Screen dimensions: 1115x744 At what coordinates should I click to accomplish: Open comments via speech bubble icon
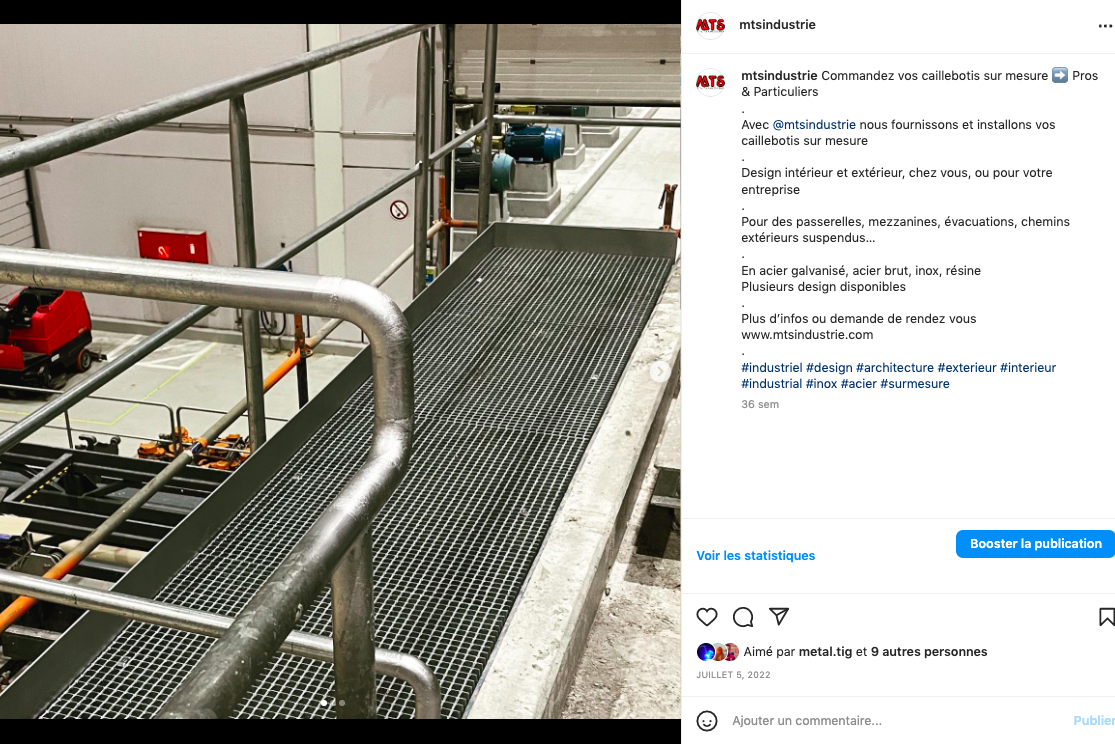(x=743, y=617)
